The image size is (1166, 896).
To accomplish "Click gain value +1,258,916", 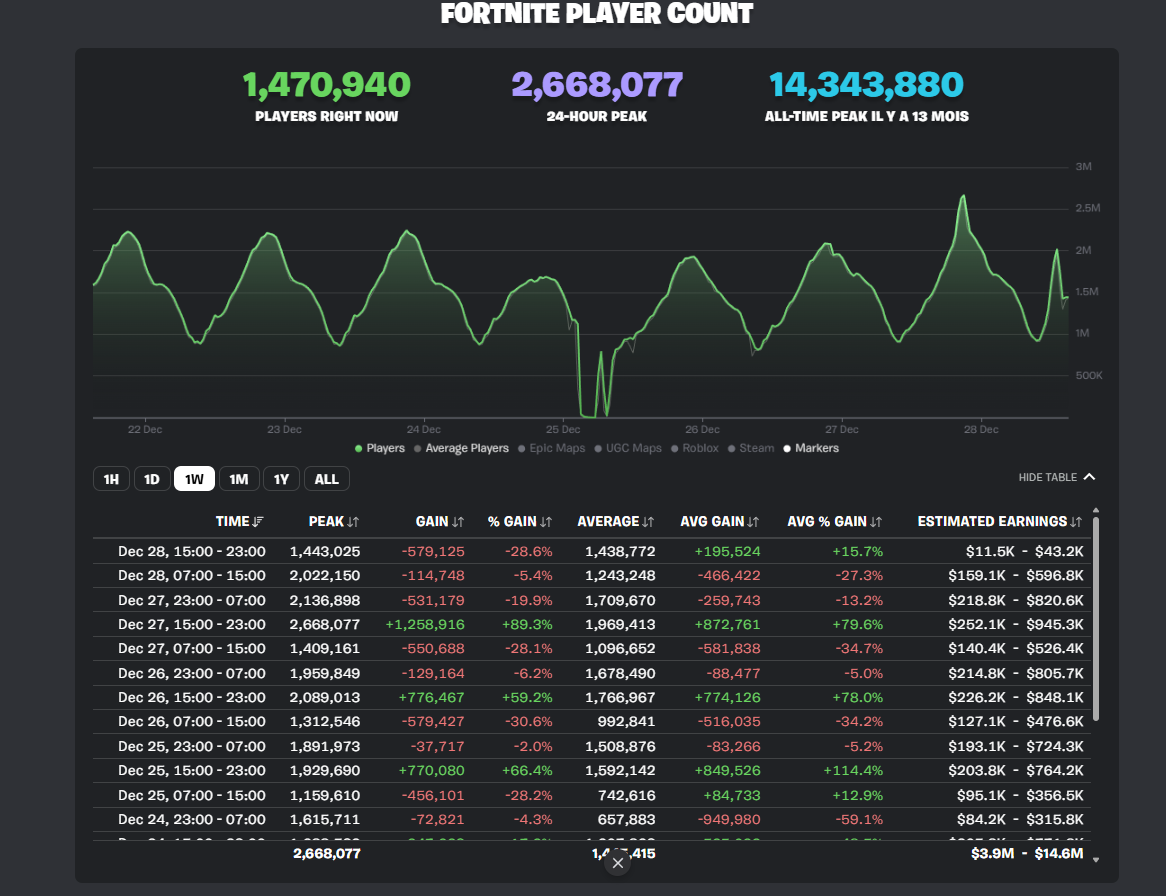I will (425, 625).
